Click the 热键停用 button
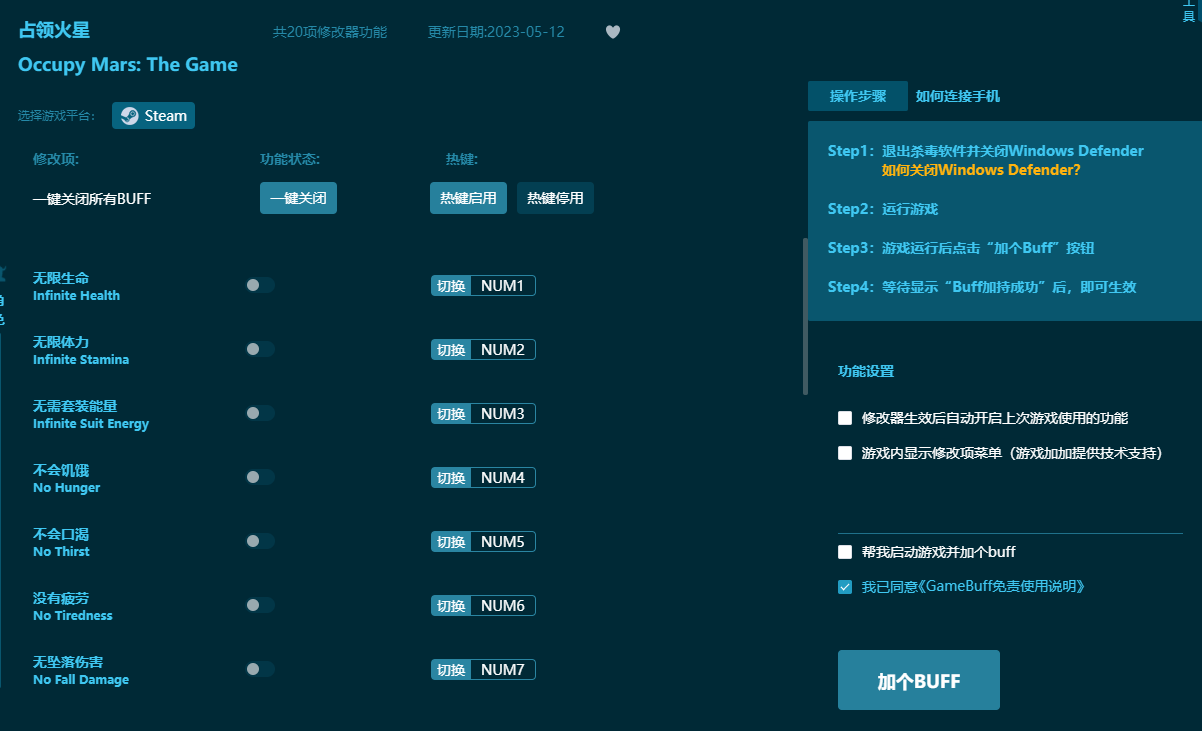This screenshot has height=731, width=1202. 555,198
